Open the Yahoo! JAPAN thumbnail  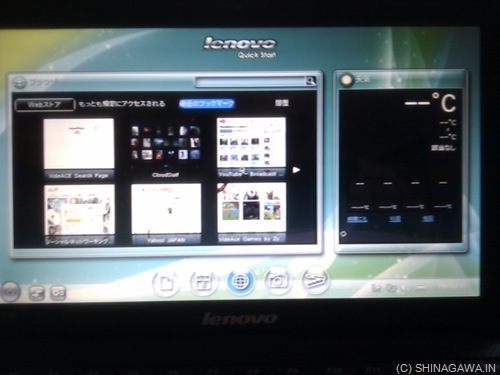click(x=166, y=214)
